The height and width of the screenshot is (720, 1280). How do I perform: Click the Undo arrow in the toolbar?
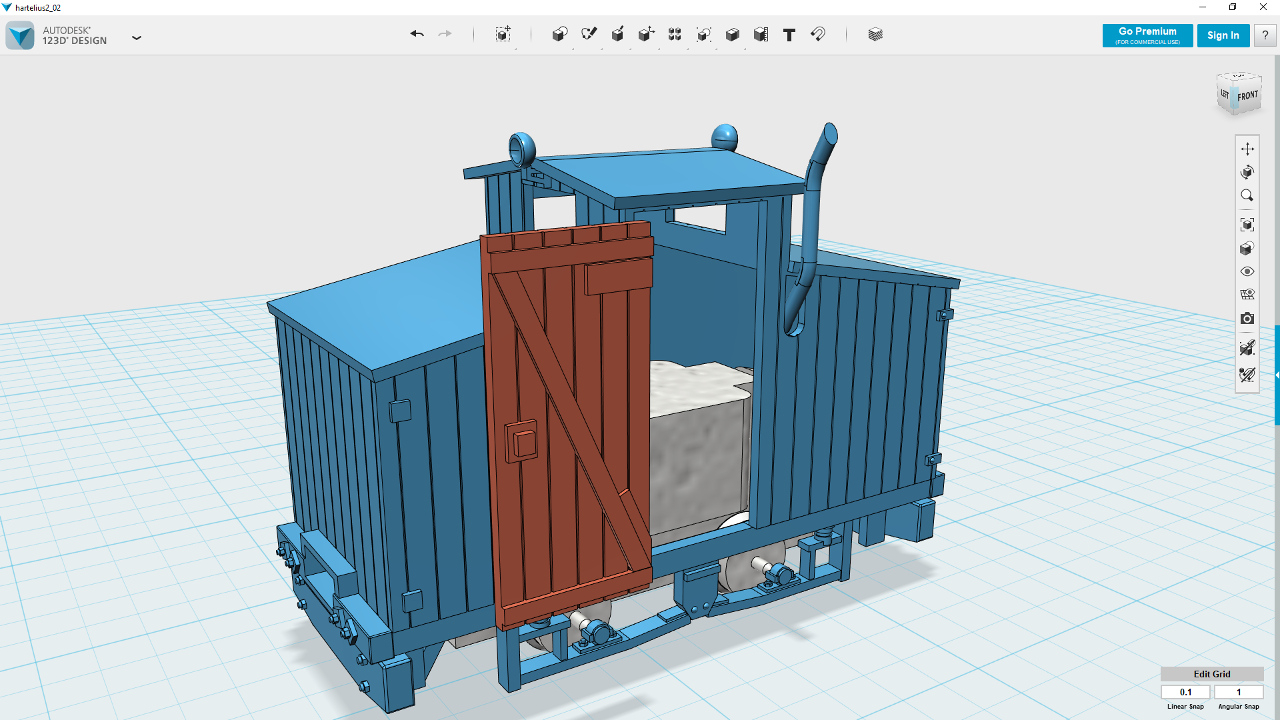pos(417,34)
